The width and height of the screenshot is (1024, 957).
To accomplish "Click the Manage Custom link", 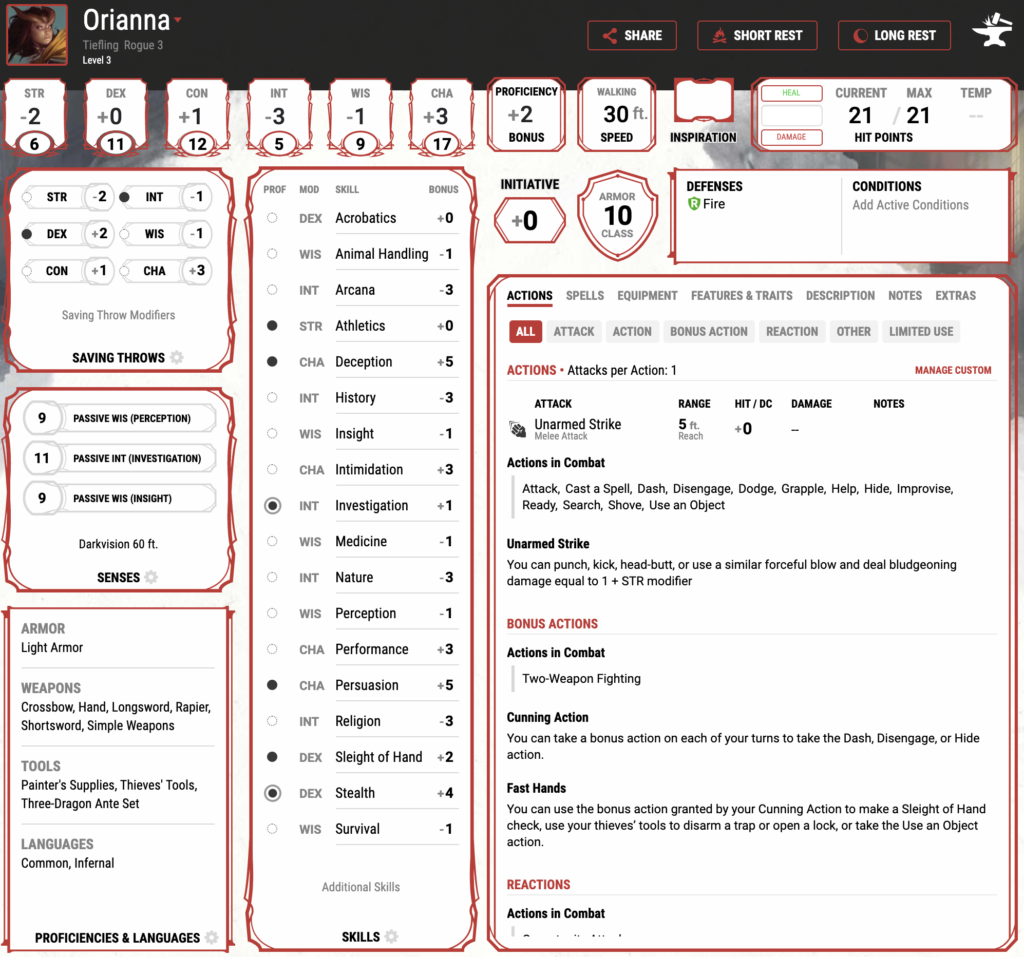I will click(952, 371).
